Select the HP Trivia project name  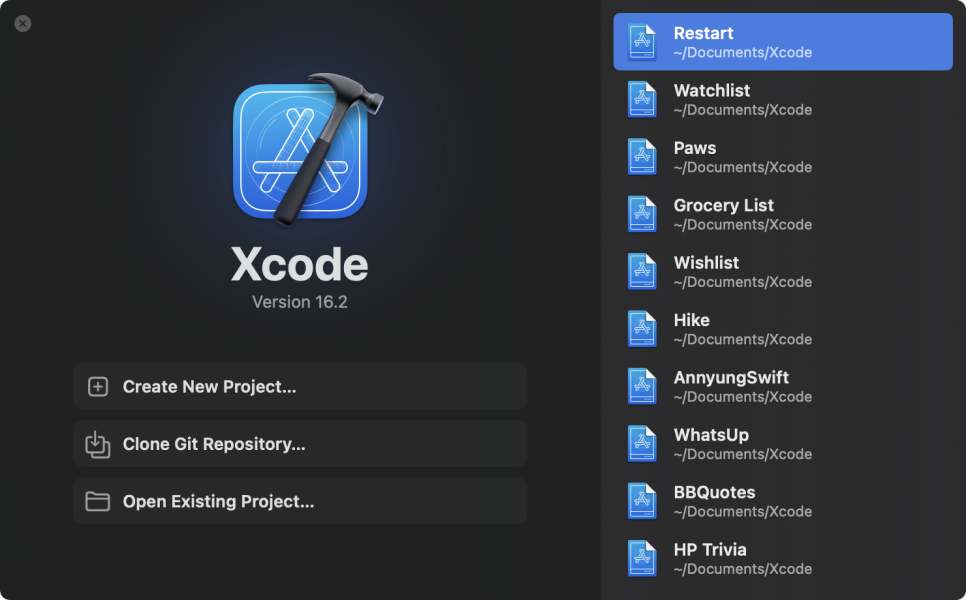pos(710,549)
